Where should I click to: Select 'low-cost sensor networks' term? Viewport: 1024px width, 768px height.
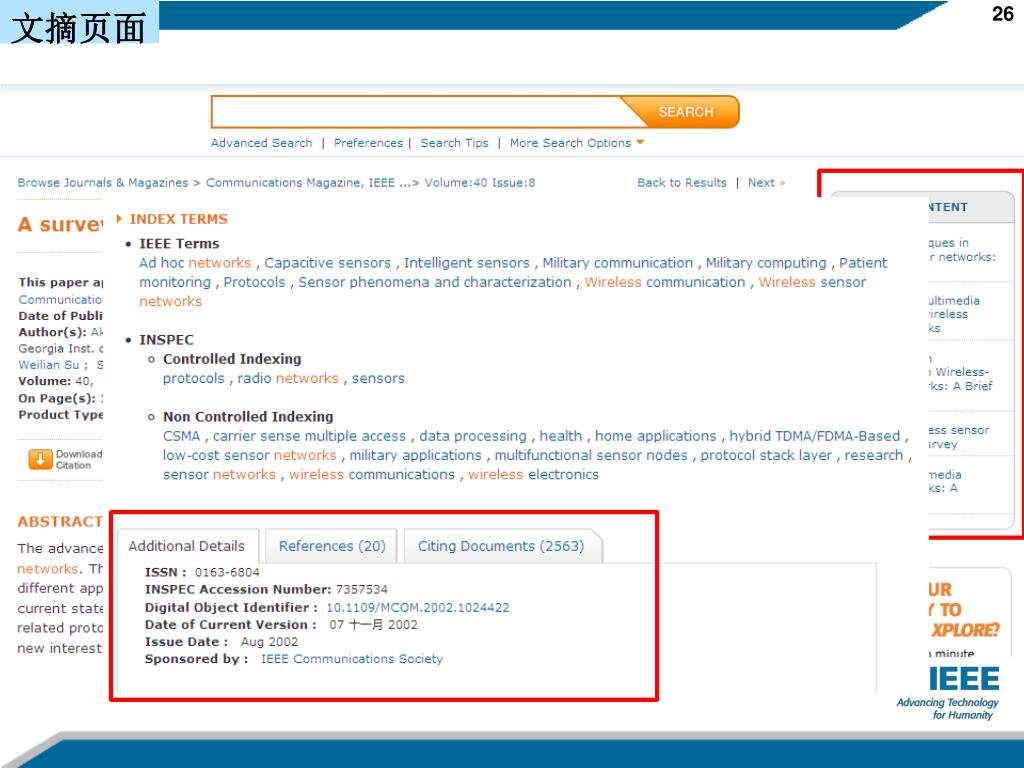pyautogui.click(x=249, y=455)
